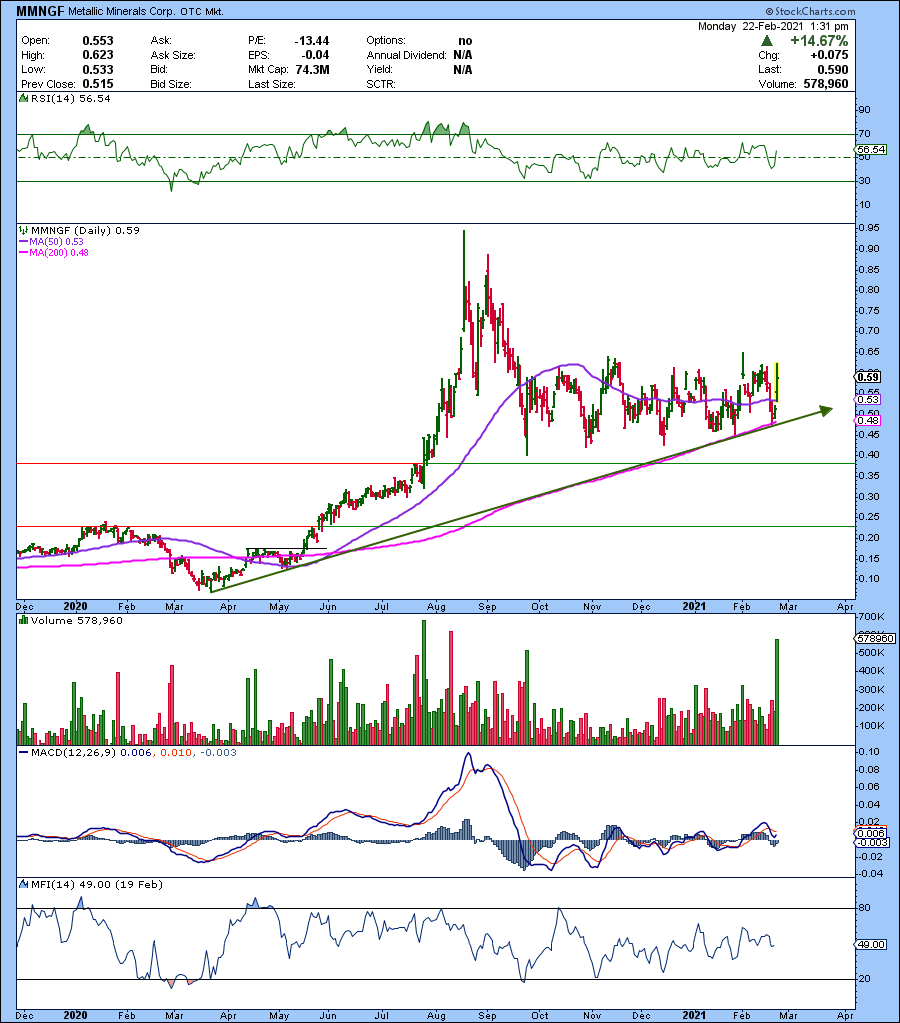The image size is (900, 1023).
Task: Click the Mkt Cap value 74.3M
Action: click(313, 70)
